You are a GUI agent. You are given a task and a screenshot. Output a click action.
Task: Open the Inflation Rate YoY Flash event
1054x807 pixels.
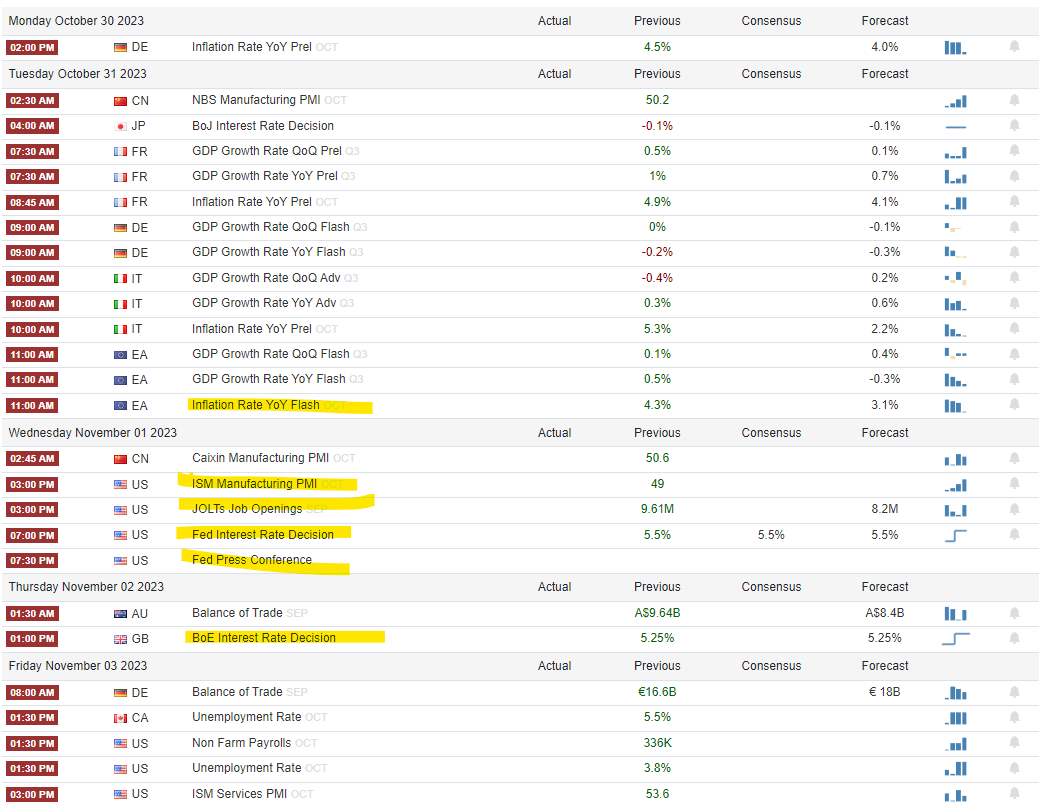(255, 405)
